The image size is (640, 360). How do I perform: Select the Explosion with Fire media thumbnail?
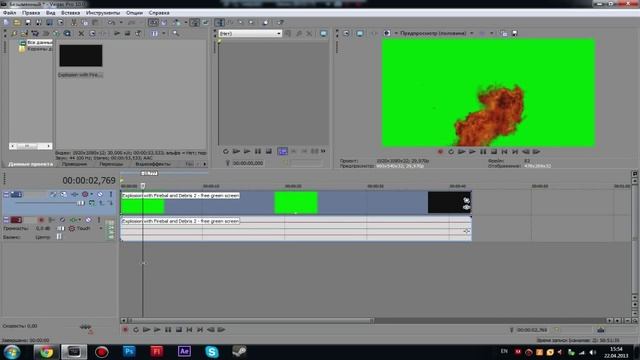click(x=81, y=56)
